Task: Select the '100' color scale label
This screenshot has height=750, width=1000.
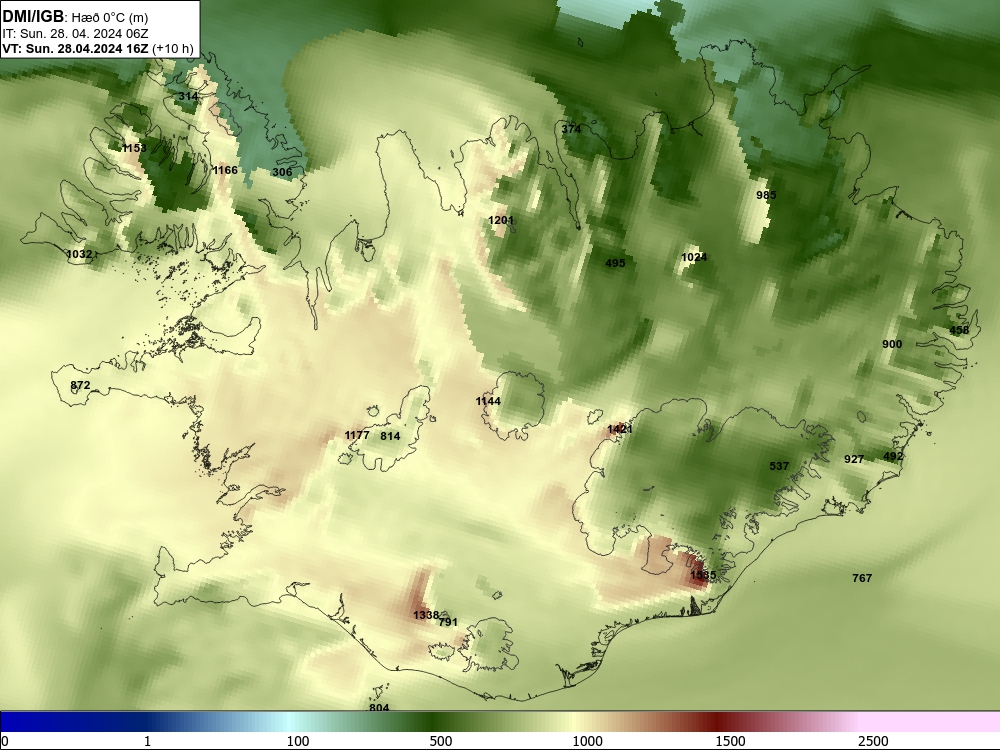Action: click(x=298, y=741)
